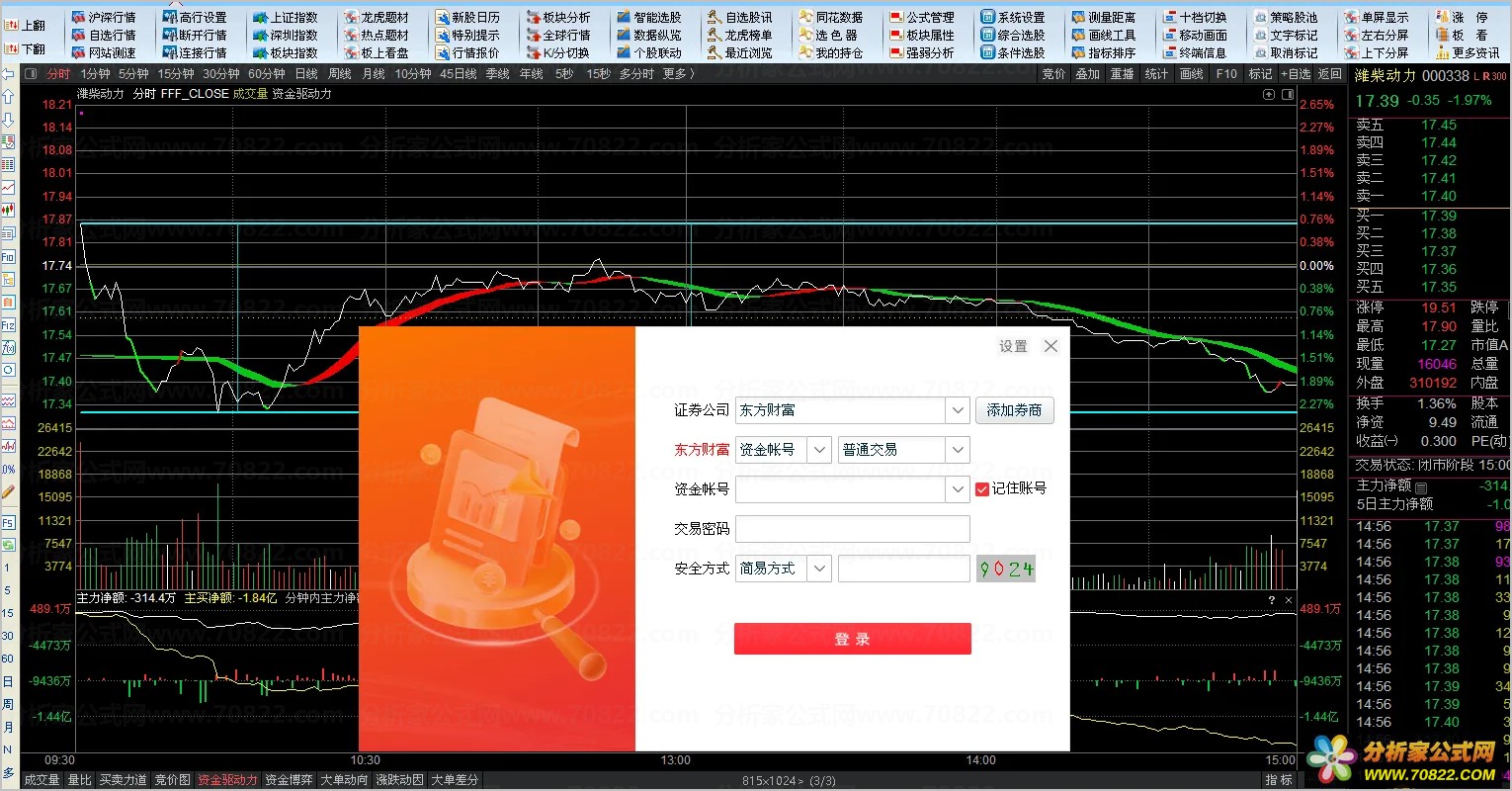Screen dimensions: 1512x791
Task: Click 返回 back button
Action: click(x=1329, y=74)
